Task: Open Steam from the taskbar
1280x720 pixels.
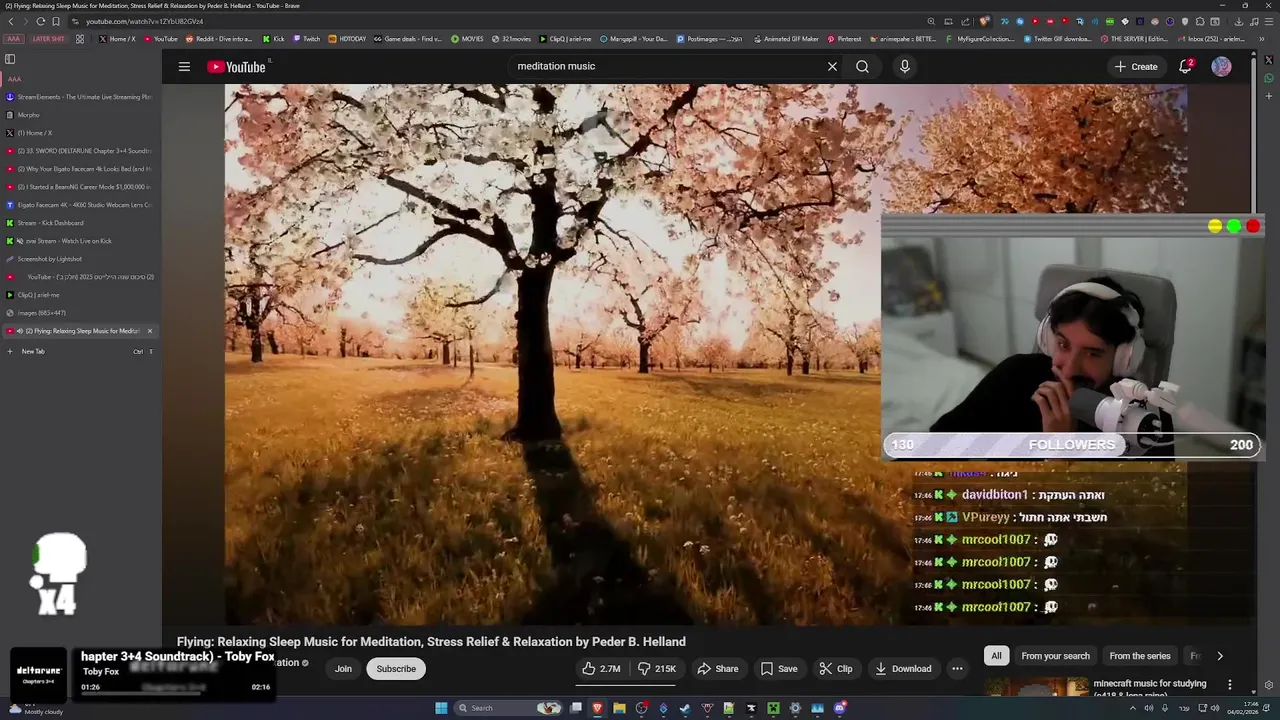Action: click(685, 708)
